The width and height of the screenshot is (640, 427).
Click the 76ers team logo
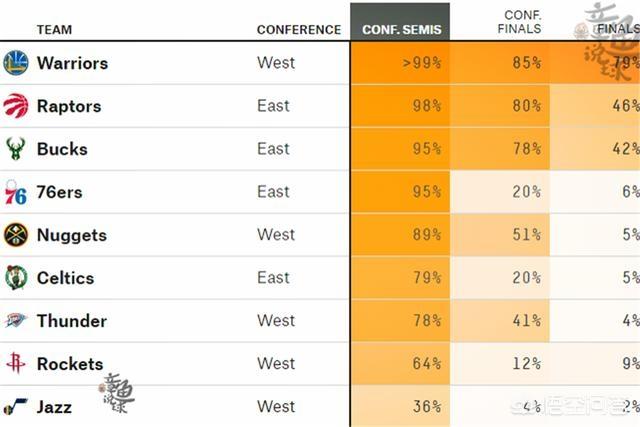coord(16,192)
